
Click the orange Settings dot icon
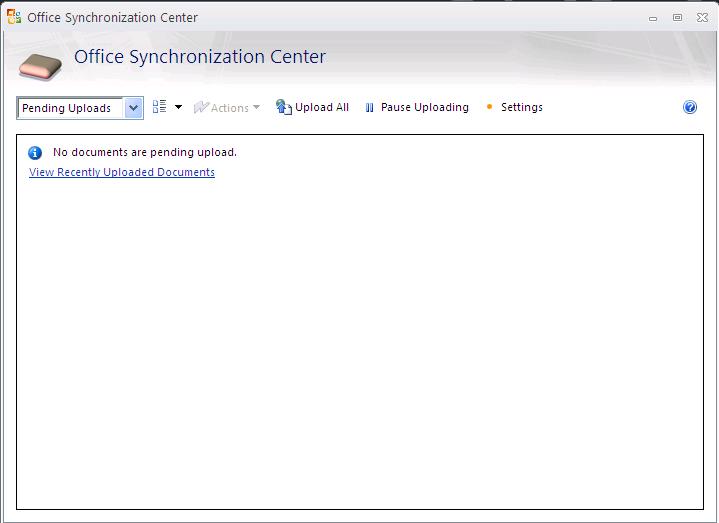(489, 107)
